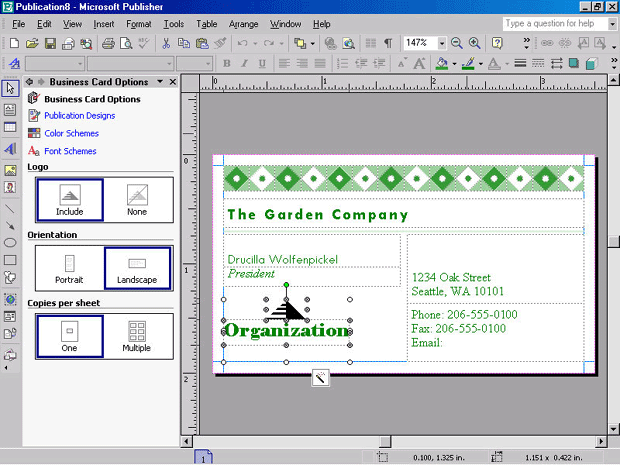Open the Line Color dropdown arrow
The height and width of the screenshot is (465, 620).
tap(481, 64)
